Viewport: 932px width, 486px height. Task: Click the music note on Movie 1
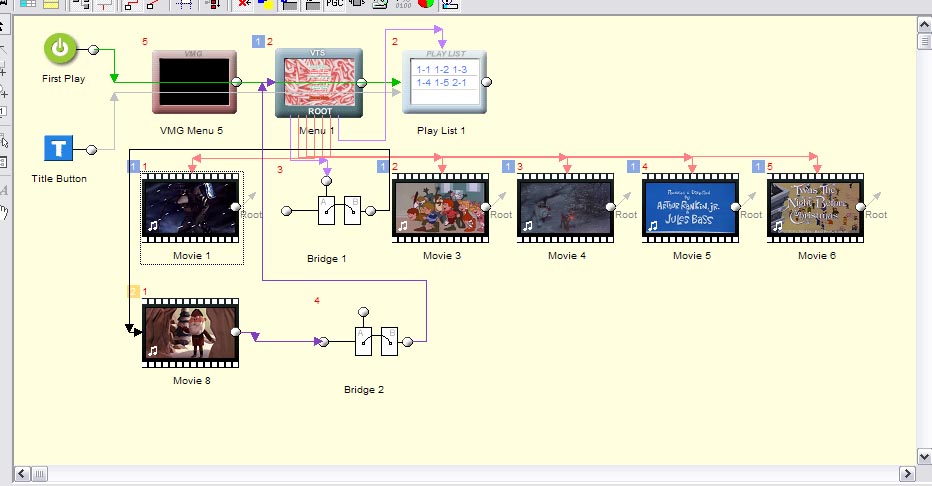(x=153, y=225)
